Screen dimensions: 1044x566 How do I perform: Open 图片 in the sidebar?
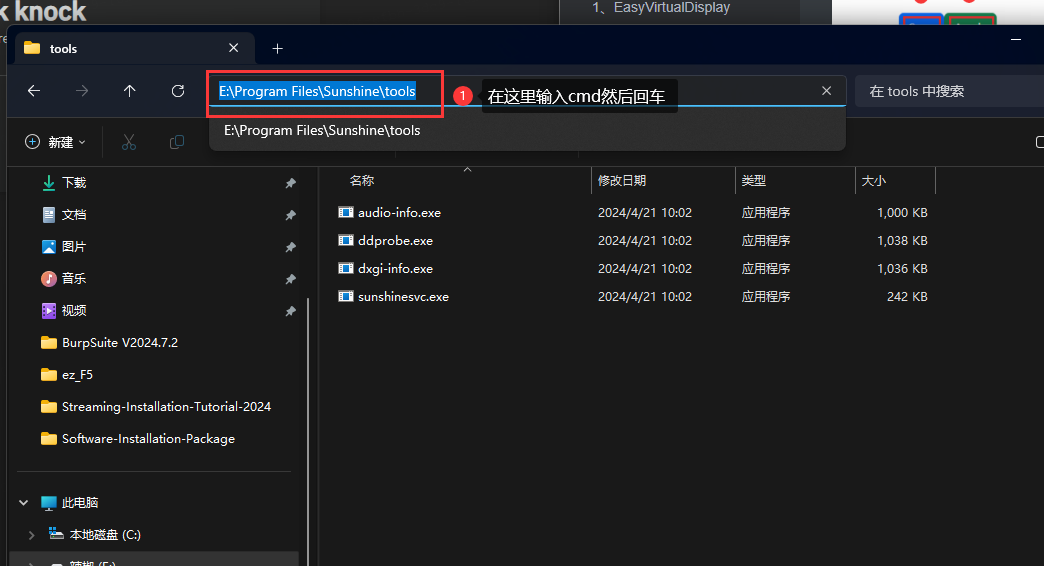click(74, 246)
